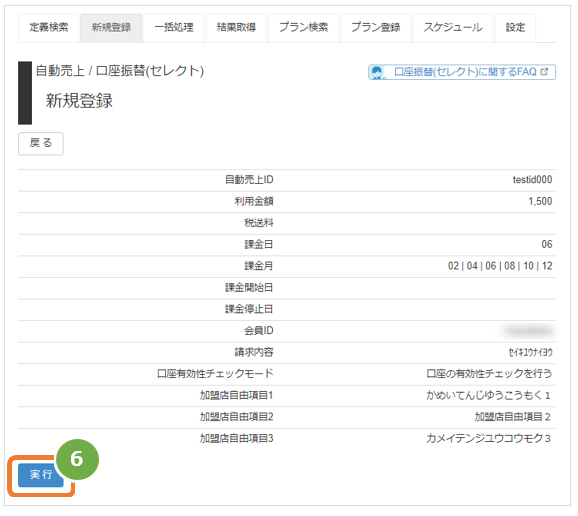Click the 口座有効性チェックモード label
Viewport: 578px width, 516px height.
(x=215, y=374)
